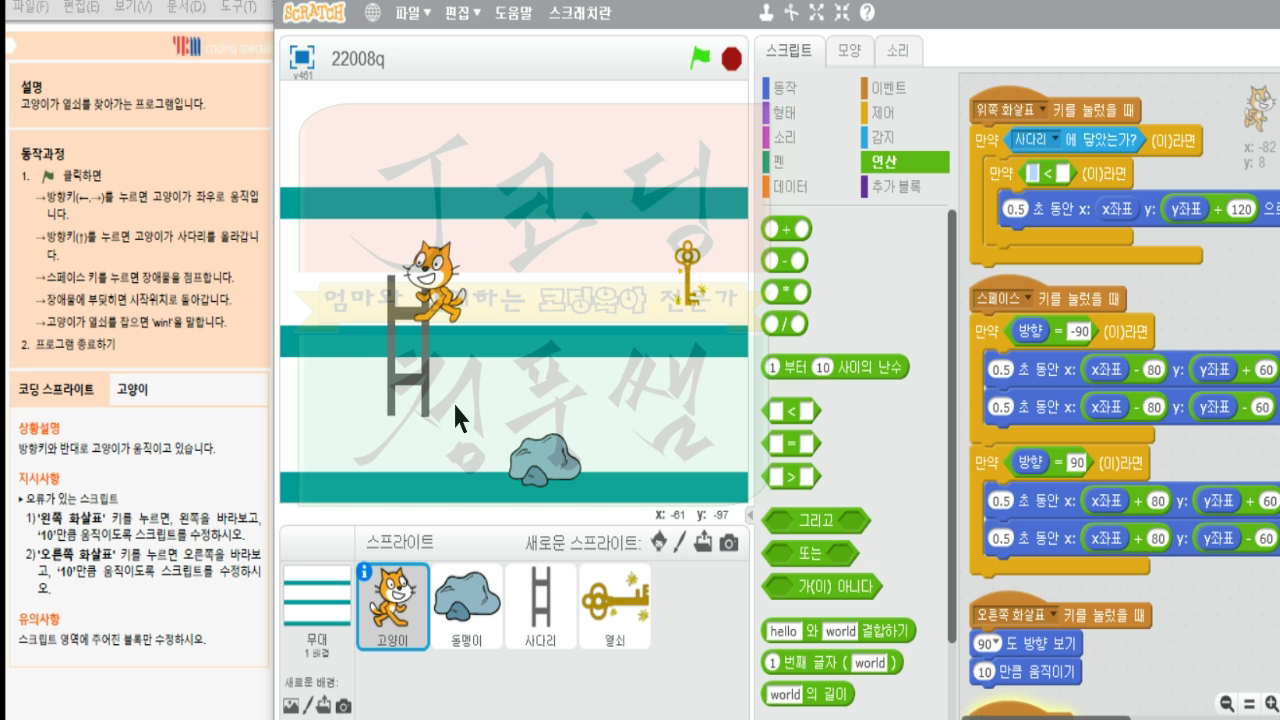
Task: Open the camera to capture a new sprite
Action: [727, 543]
